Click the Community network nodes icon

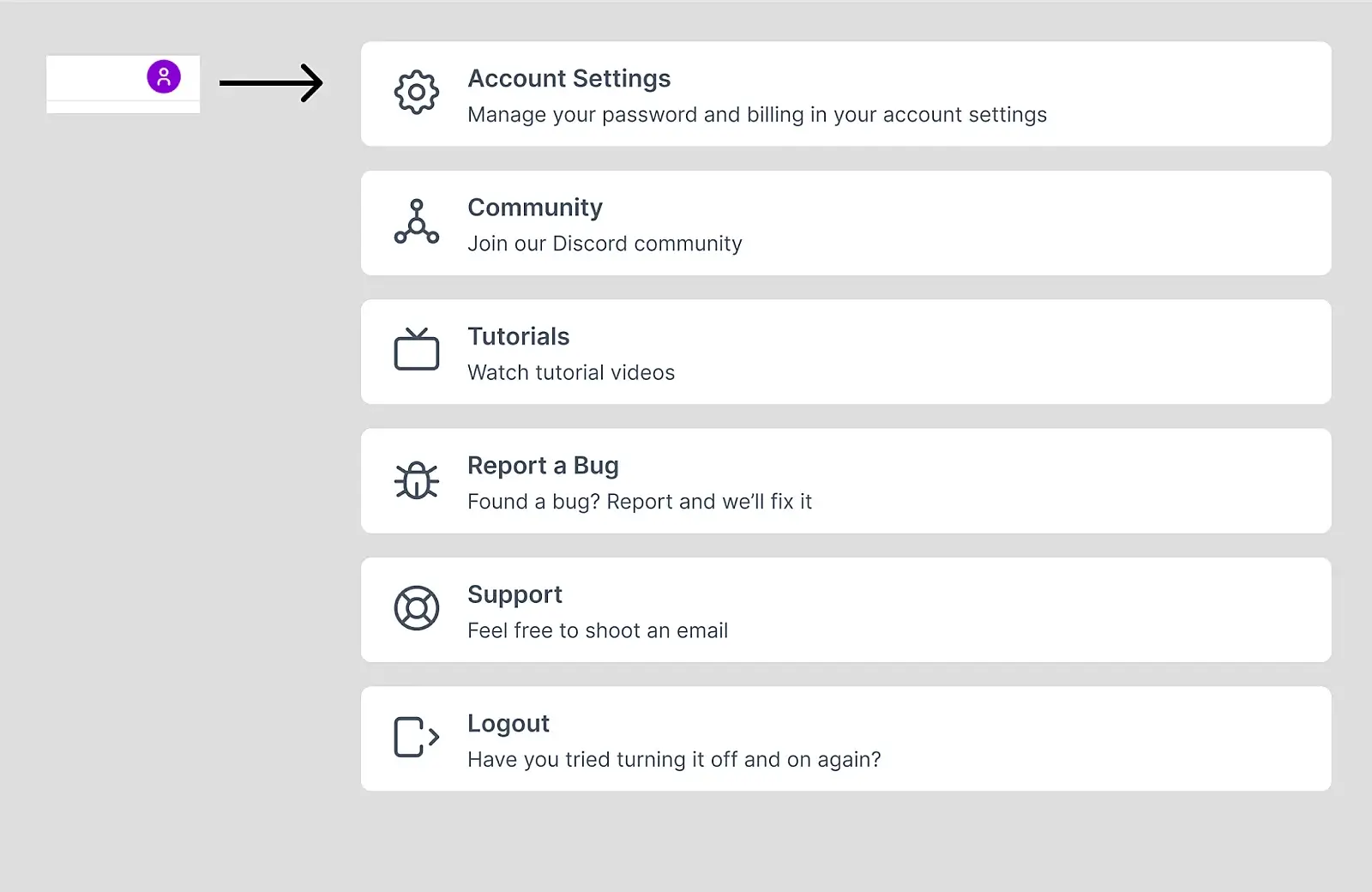(417, 221)
